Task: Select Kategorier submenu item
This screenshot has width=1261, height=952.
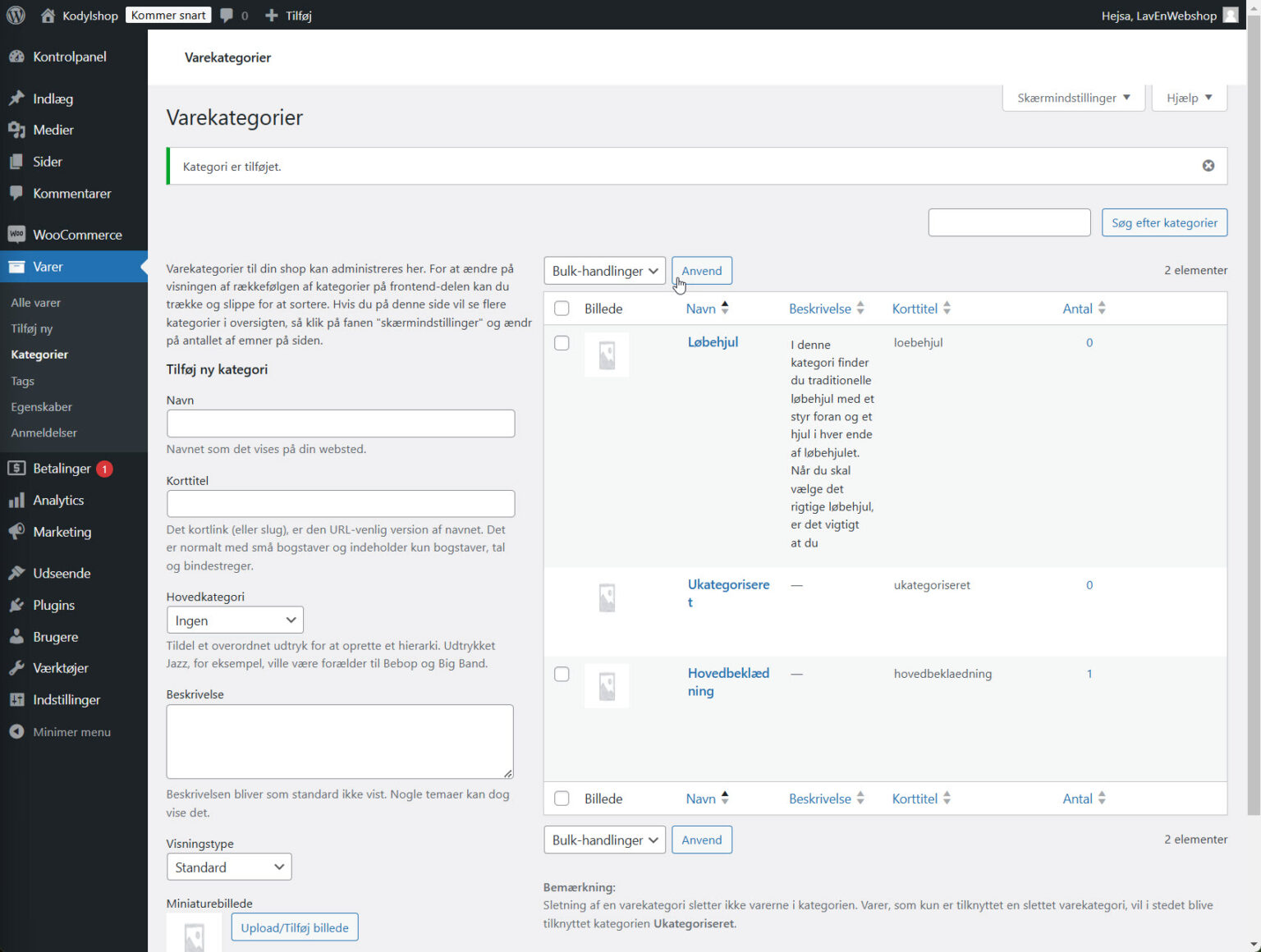Action: (x=39, y=355)
